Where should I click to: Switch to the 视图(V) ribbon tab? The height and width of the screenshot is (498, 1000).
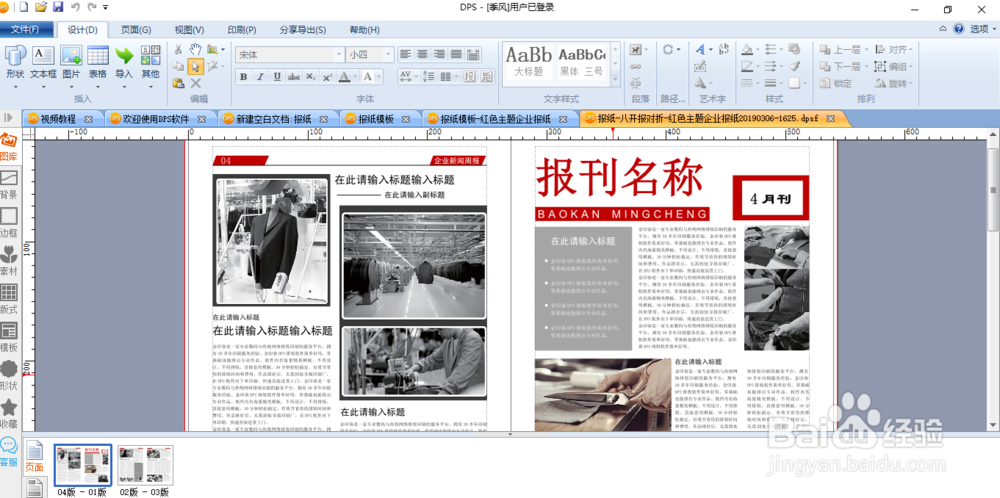[189, 29]
